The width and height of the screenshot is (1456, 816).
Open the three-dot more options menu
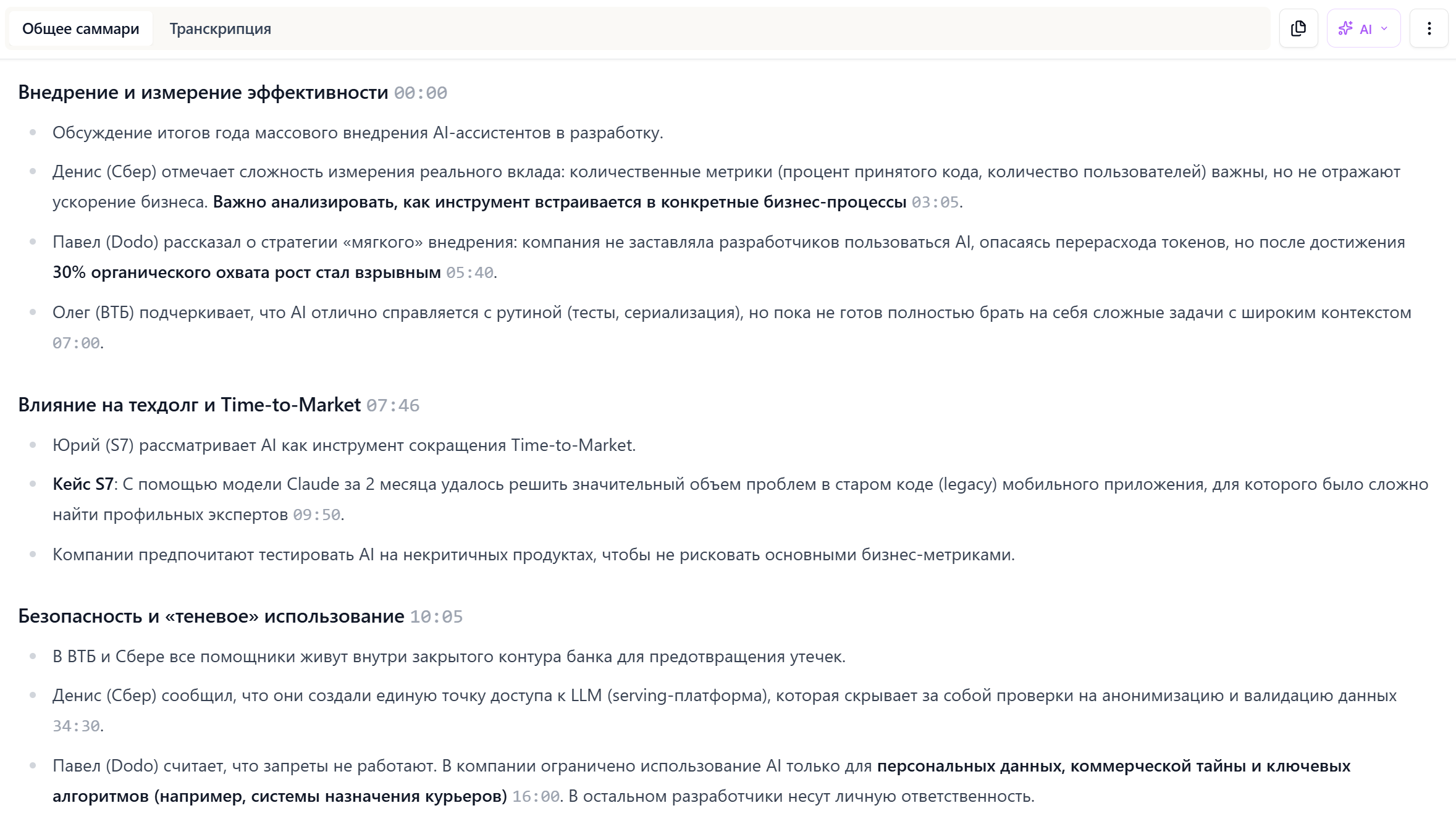tap(1429, 28)
